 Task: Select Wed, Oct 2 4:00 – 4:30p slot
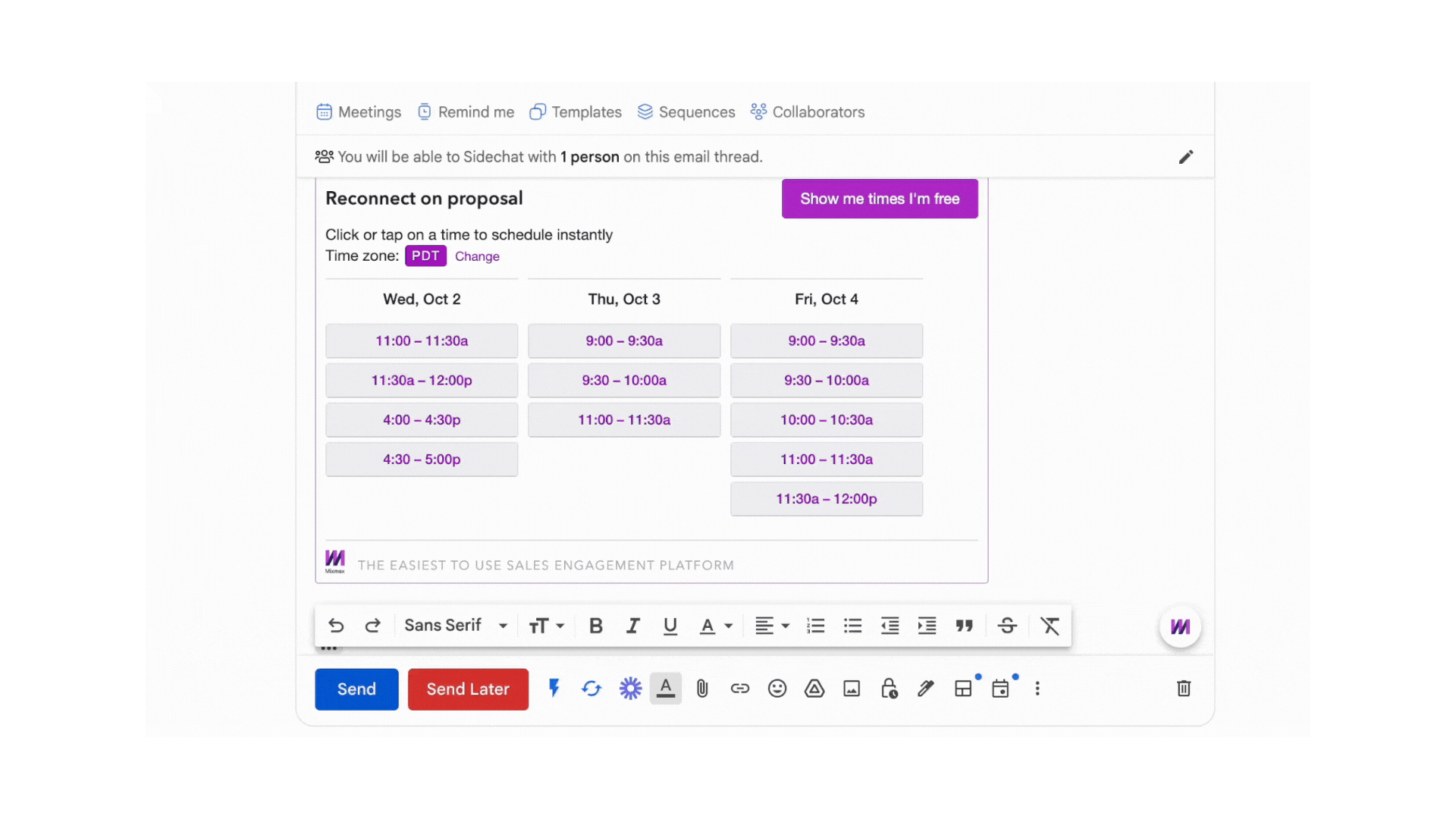point(422,419)
